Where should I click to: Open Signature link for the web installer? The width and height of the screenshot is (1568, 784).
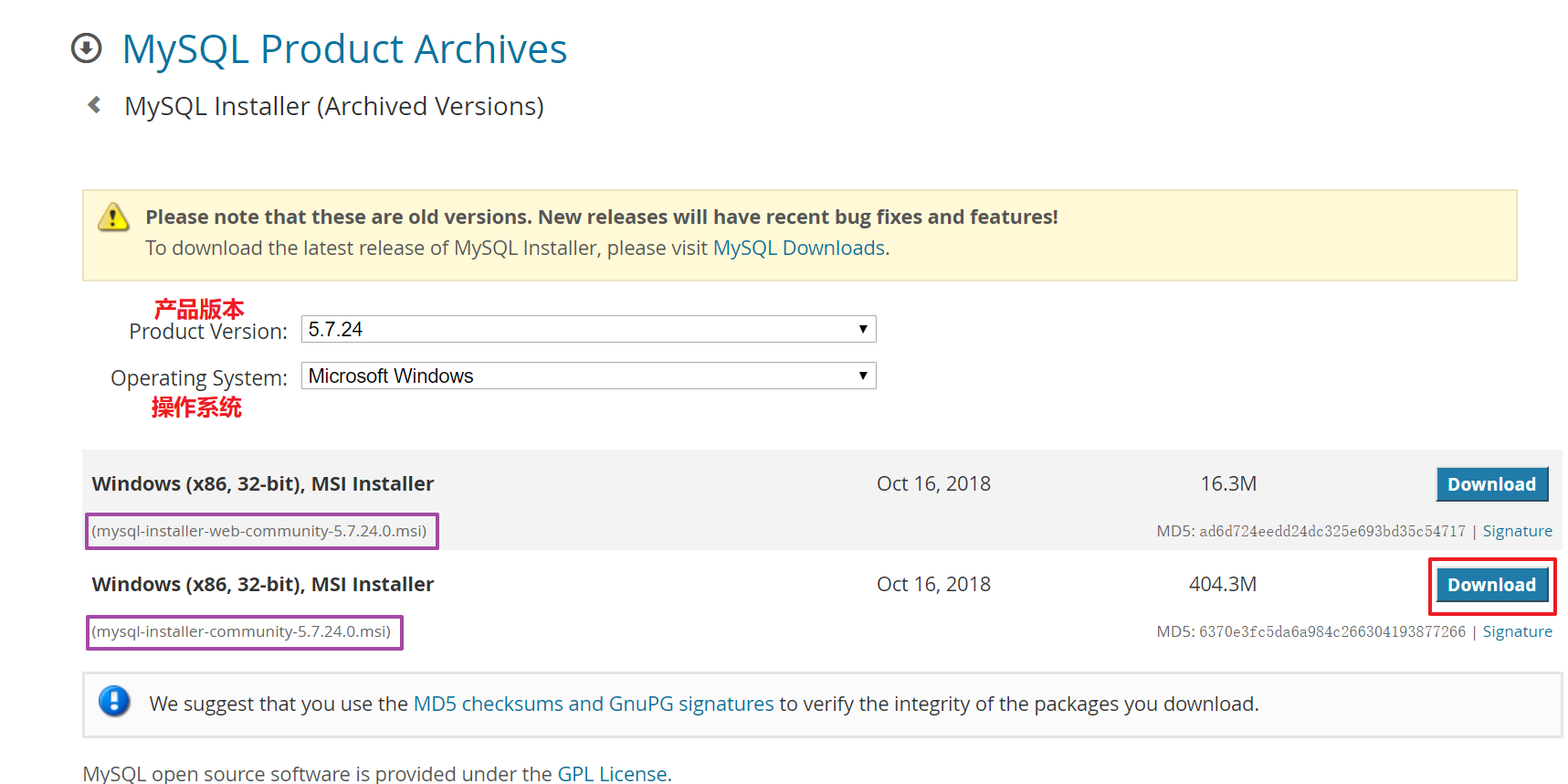[1517, 531]
